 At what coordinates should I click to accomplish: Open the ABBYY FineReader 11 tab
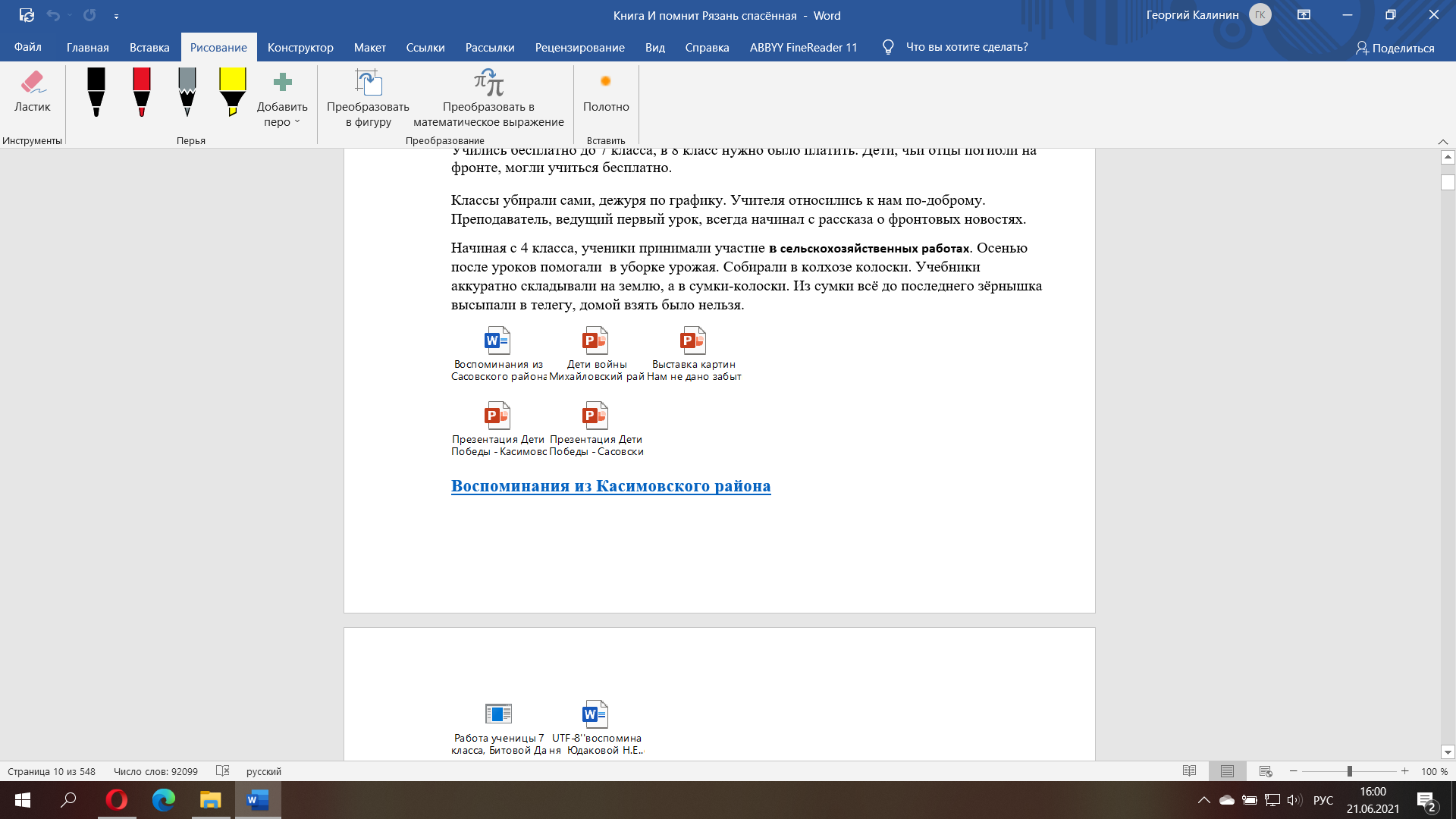[804, 47]
